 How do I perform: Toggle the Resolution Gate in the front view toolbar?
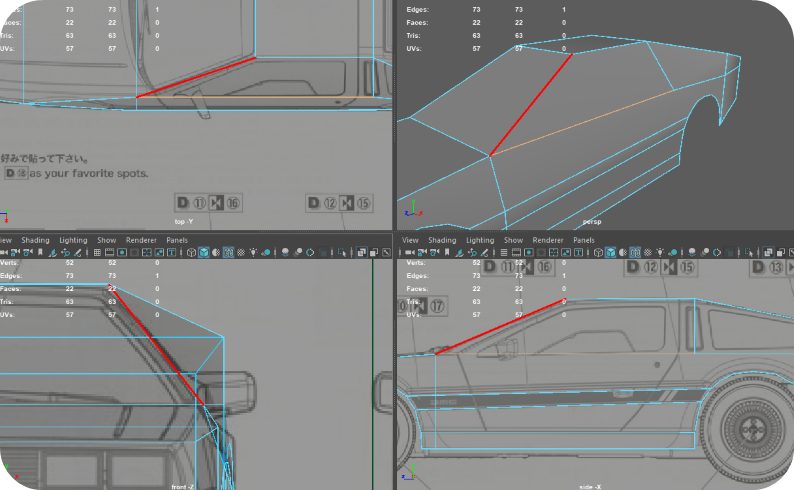(x=122, y=252)
